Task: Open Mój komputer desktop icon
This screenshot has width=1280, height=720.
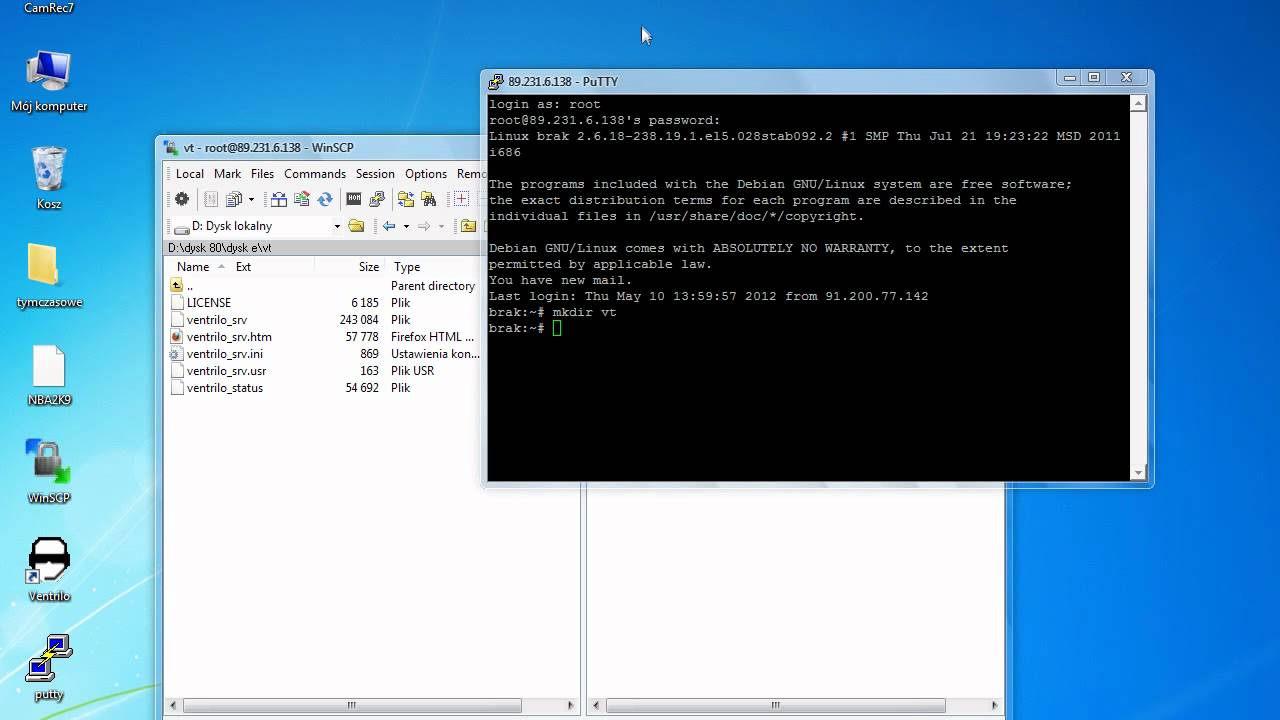Action: pyautogui.click(x=49, y=81)
